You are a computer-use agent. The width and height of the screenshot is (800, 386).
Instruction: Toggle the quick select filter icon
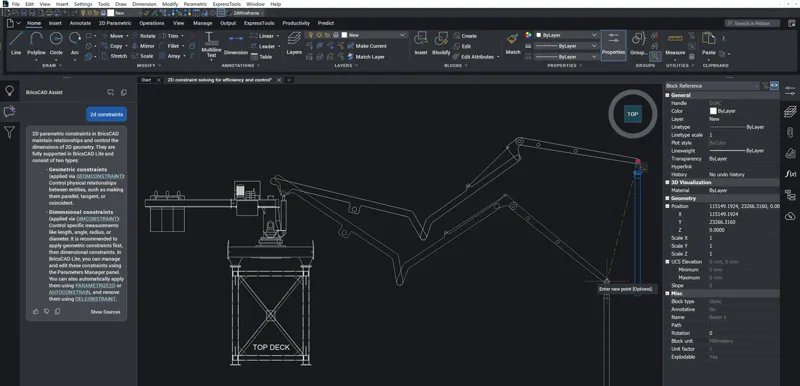[765, 86]
